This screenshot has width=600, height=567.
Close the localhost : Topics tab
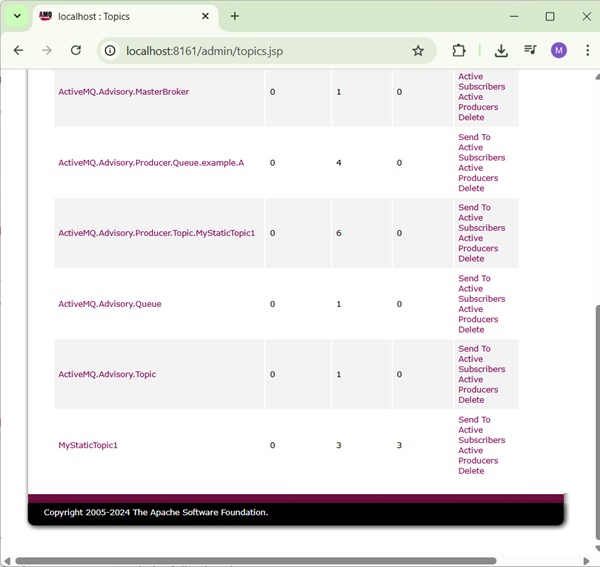click(x=205, y=16)
